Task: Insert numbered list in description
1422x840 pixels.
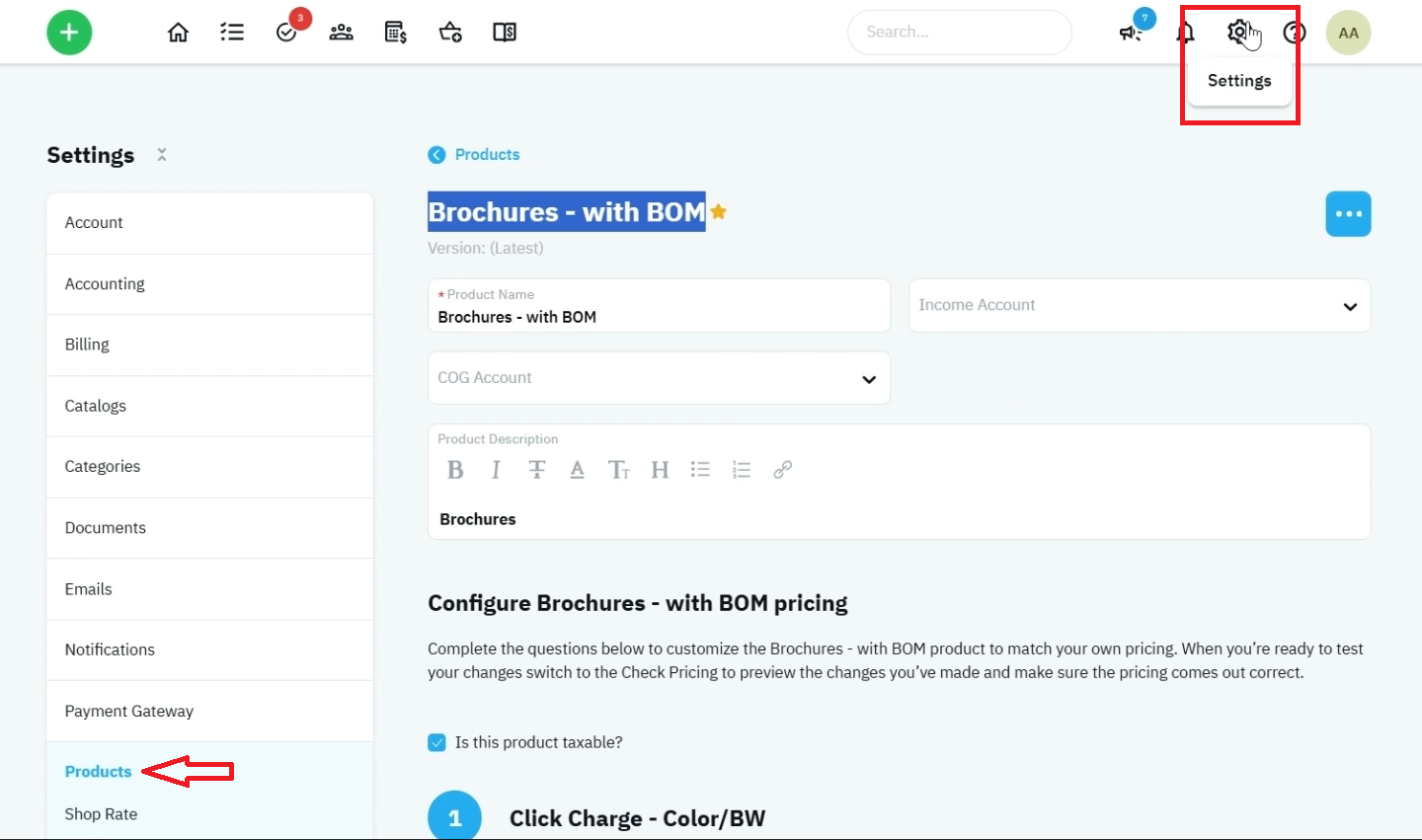Action: coord(742,470)
